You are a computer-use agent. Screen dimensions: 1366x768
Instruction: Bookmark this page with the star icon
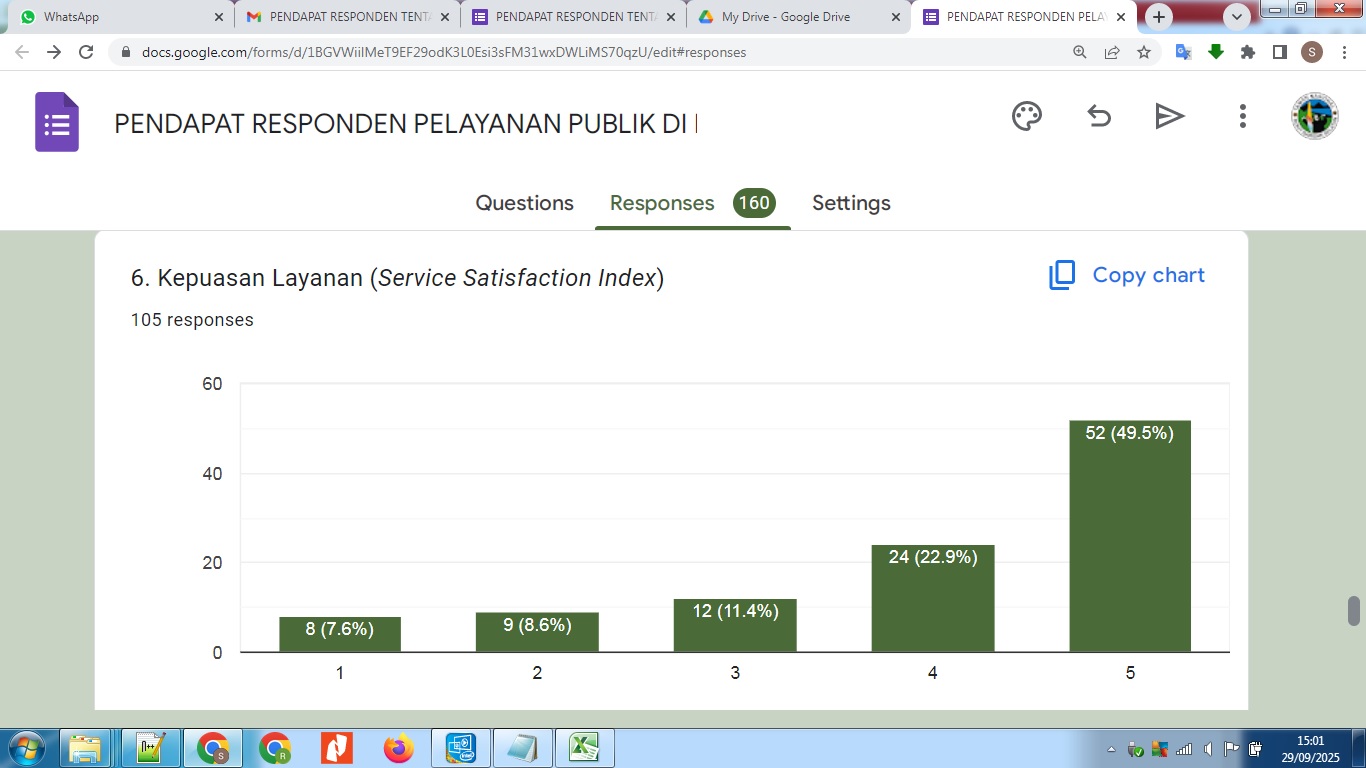click(x=1144, y=52)
